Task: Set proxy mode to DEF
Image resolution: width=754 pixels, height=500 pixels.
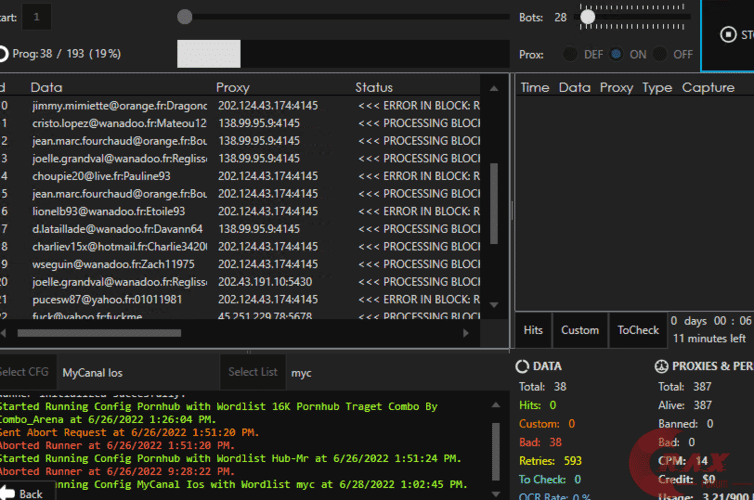Action: [569, 54]
